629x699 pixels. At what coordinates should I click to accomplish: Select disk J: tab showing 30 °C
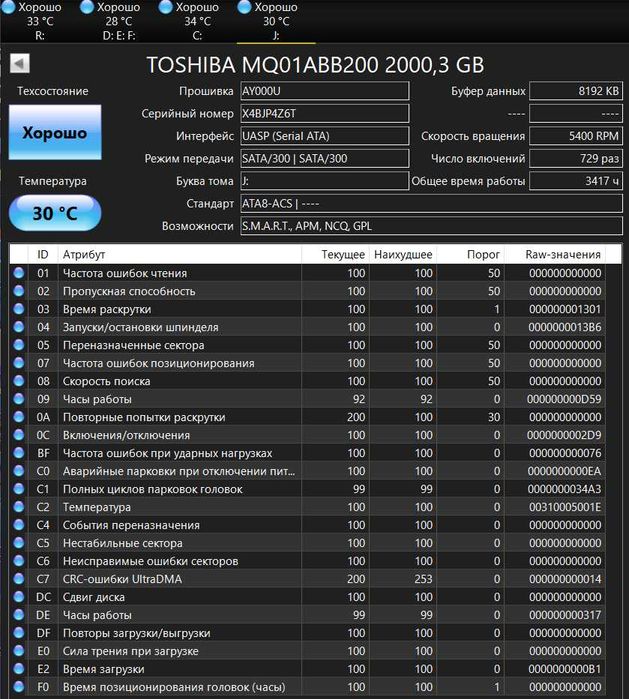coord(276,21)
